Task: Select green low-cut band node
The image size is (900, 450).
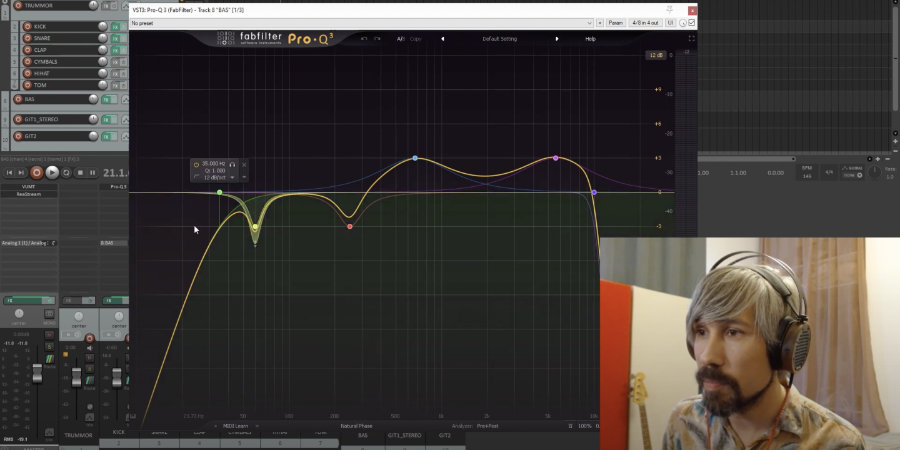Action: (x=219, y=192)
